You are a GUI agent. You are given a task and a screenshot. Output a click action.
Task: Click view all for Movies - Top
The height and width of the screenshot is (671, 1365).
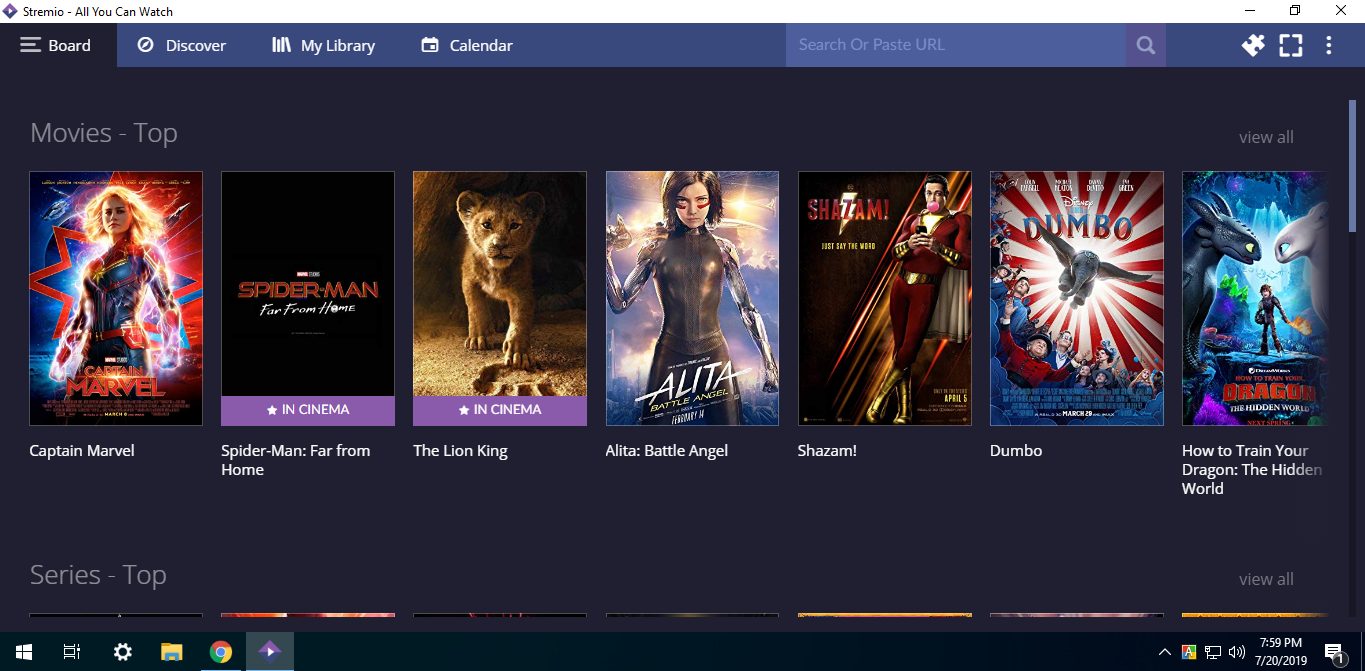click(1266, 137)
